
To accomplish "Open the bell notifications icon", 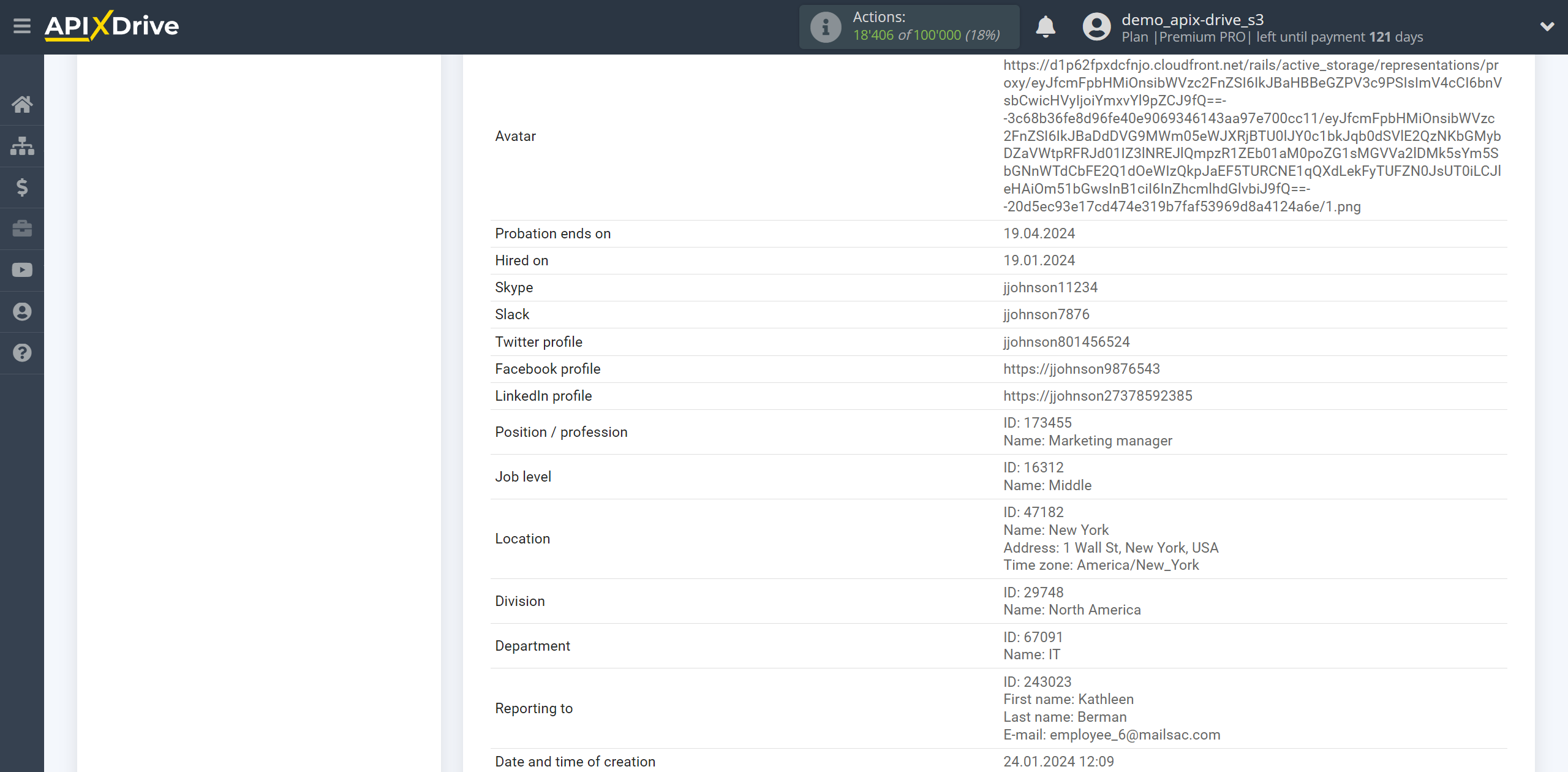I will point(1046,26).
